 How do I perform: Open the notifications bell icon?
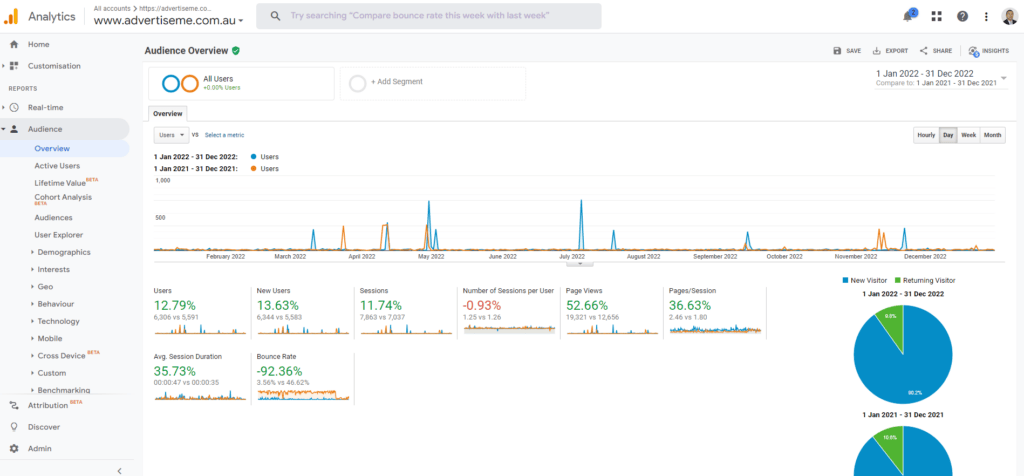pos(908,16)
